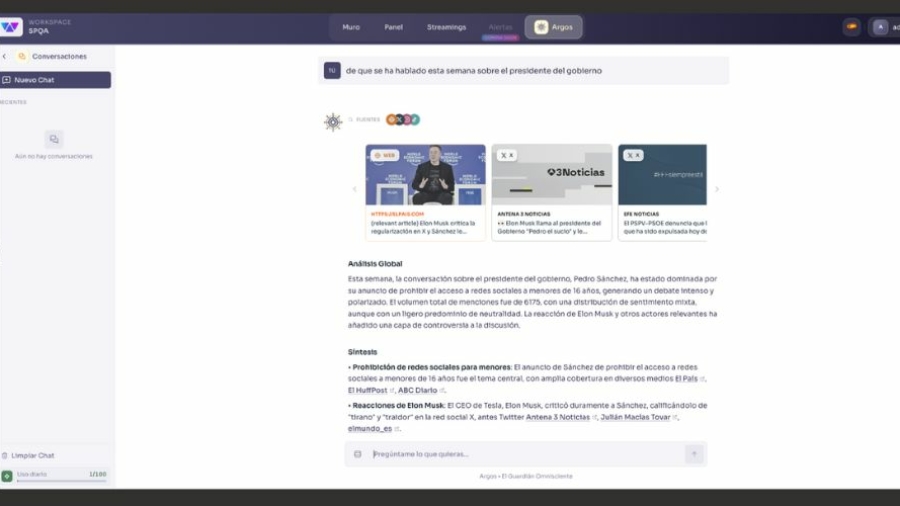Open the Elon Musk El País article card
Image resolution: width=900 pixels, height=506 pixels.
click(425, 192)
